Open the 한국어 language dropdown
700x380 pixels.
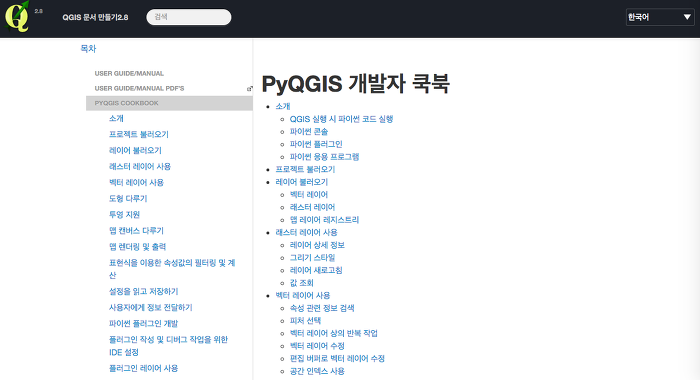659,17
